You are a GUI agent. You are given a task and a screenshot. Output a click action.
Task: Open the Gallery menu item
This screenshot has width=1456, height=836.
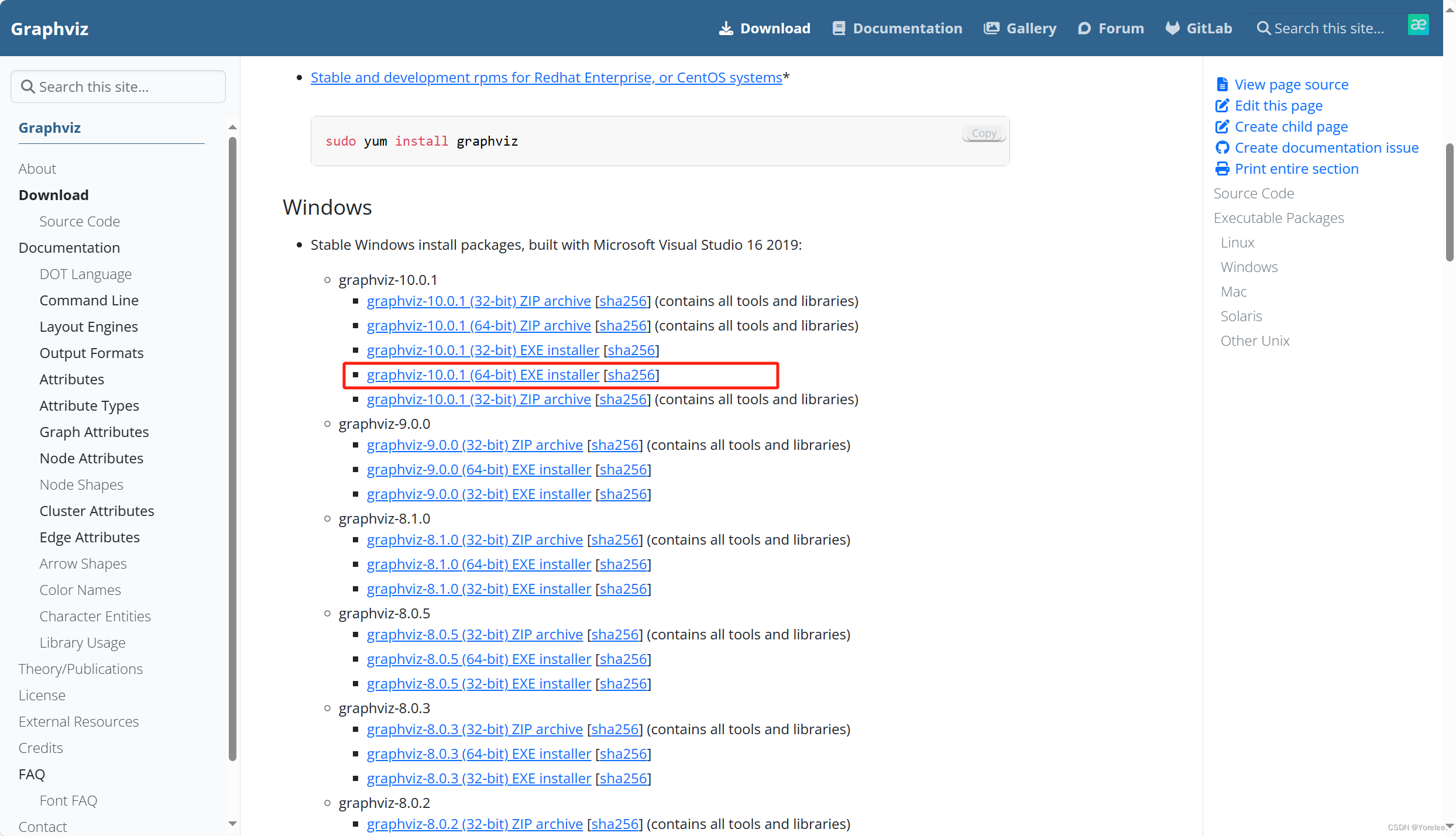coord(1020,28)
